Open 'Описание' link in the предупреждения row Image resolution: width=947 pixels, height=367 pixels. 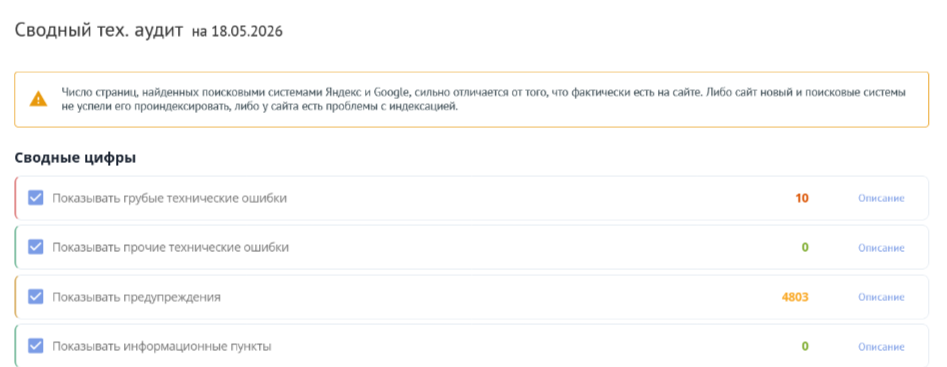pyautogui.click(x=881, y=298)
